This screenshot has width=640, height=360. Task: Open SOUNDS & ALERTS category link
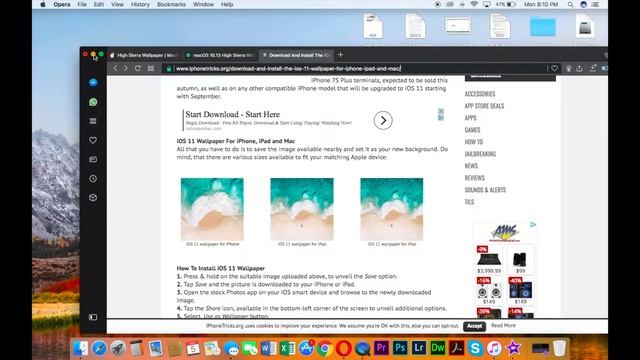tap(485, 190)
